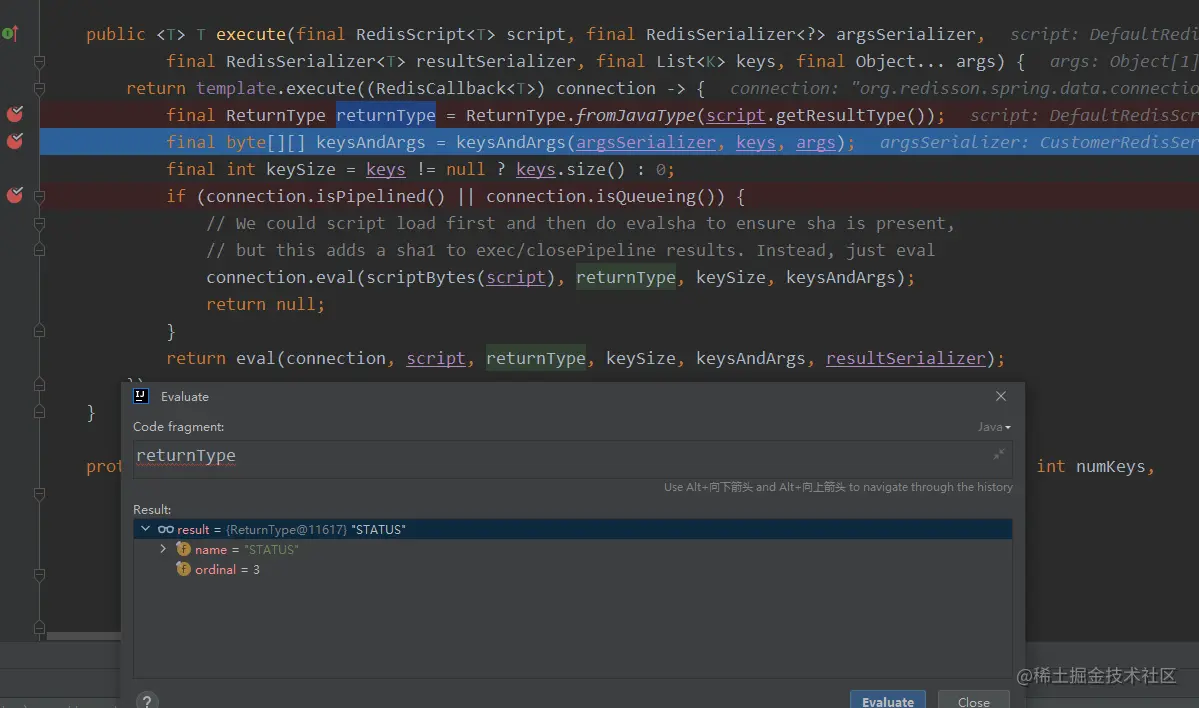Expand the name field node
Image resolution: width=1199 pixels, height=708 pixels.
(163, 549)
